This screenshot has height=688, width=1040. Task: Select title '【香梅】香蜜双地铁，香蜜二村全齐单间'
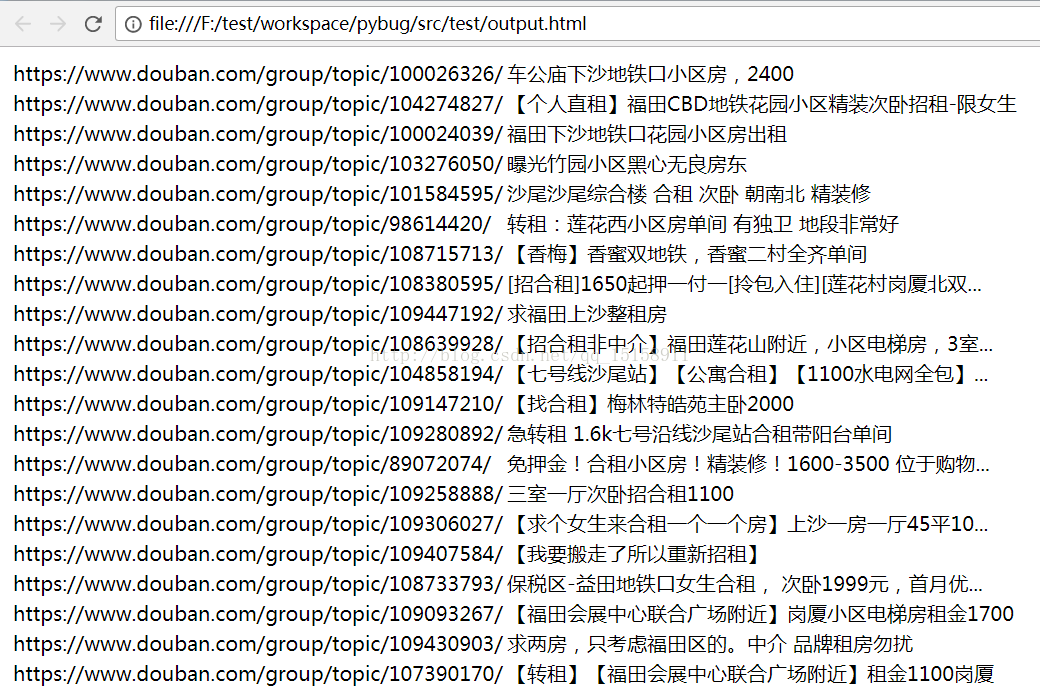click(688, 253)
